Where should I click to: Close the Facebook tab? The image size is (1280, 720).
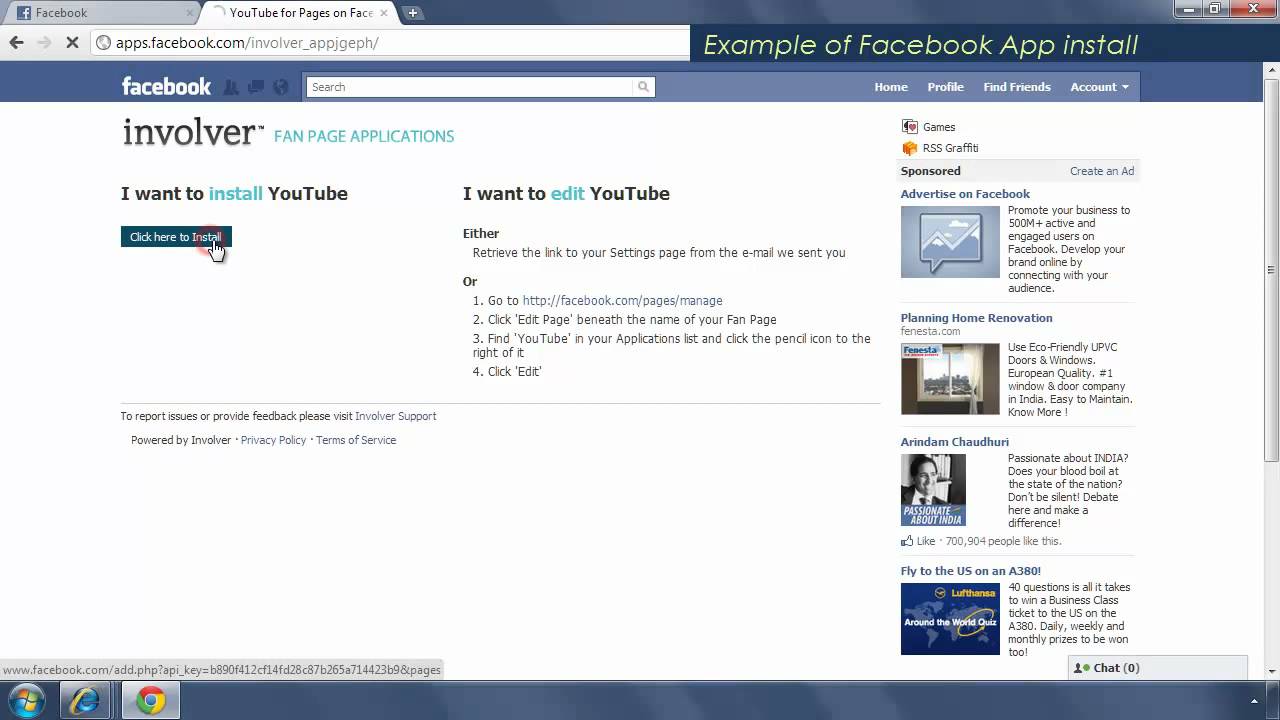coord(190,13)
